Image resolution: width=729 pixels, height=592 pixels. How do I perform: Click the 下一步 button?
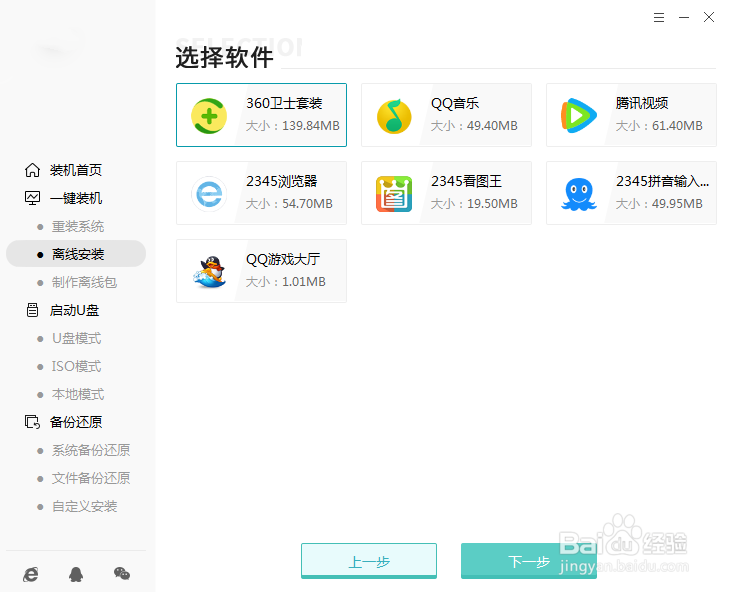point(529,560)
